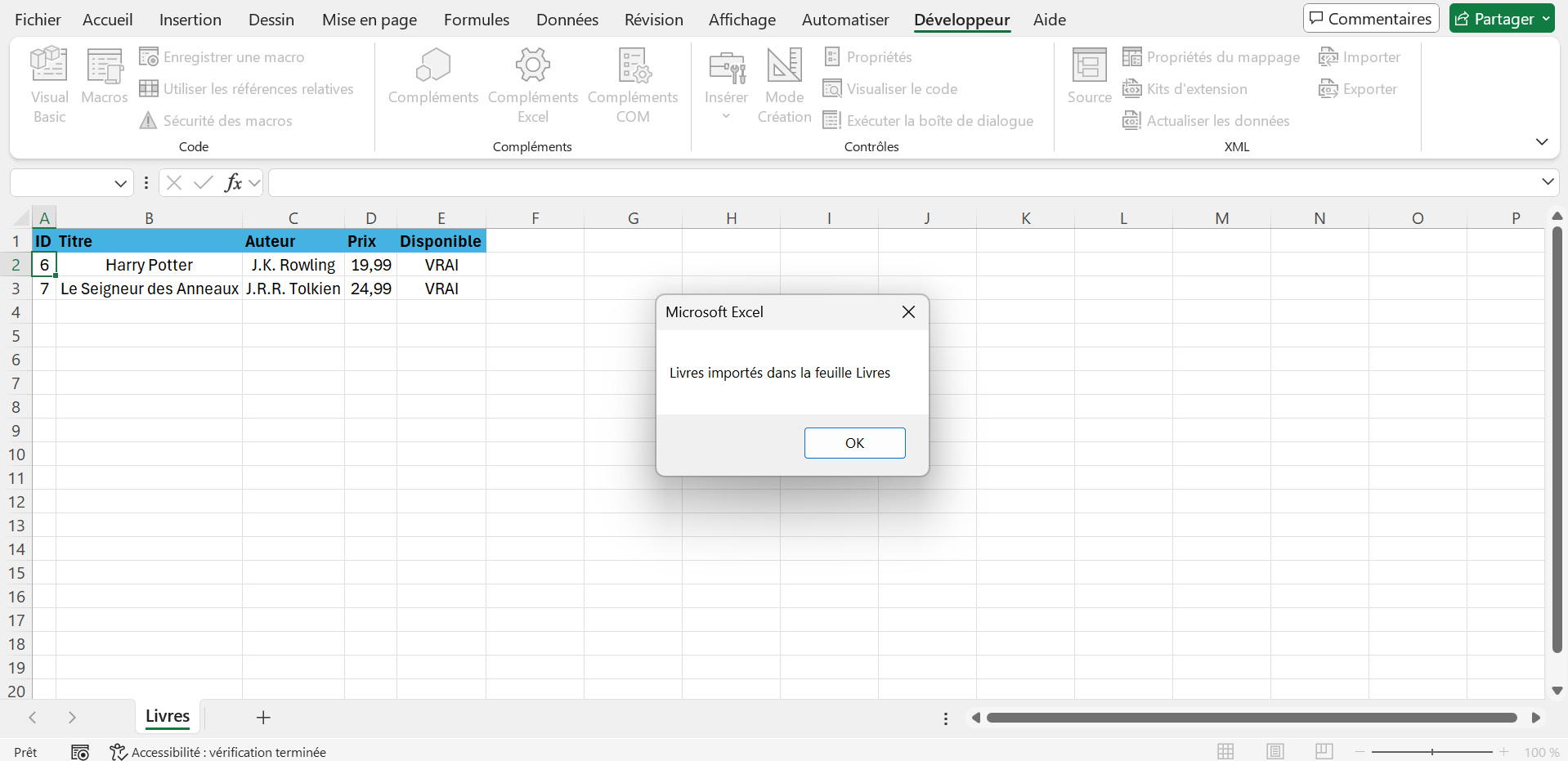Viewport: 1568px width, 761px height.
Task: Switch to the Insertion tab
Action: pyautogui.click(x=190, y=20)
